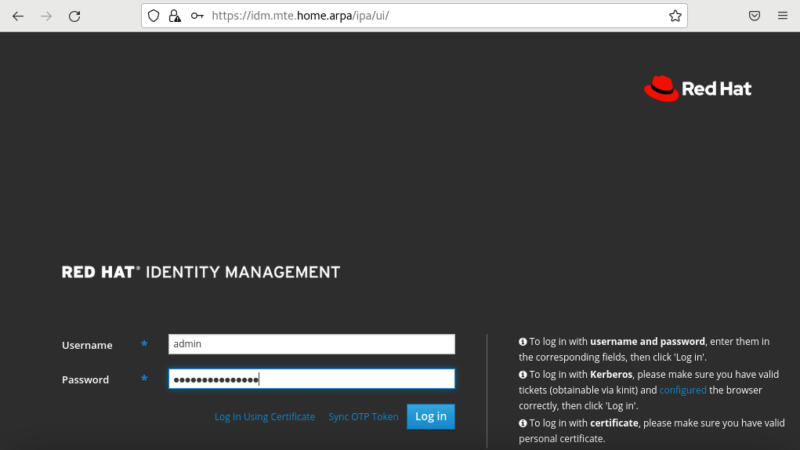Click info icon beside Kerberos hint
Viewport: 800px width, 450px height.
522,374
